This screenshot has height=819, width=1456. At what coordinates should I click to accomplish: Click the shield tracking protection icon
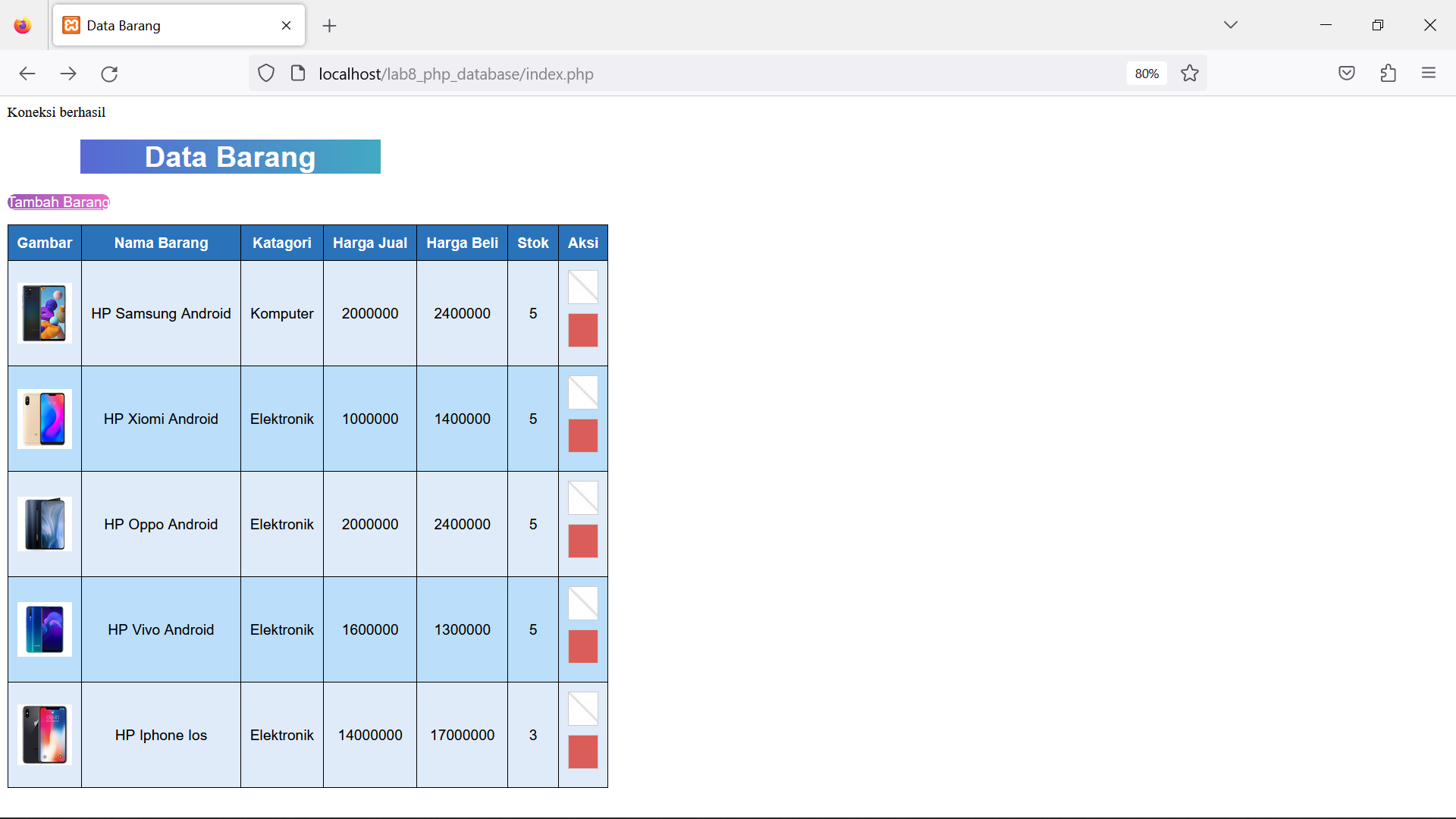(266, 73)
